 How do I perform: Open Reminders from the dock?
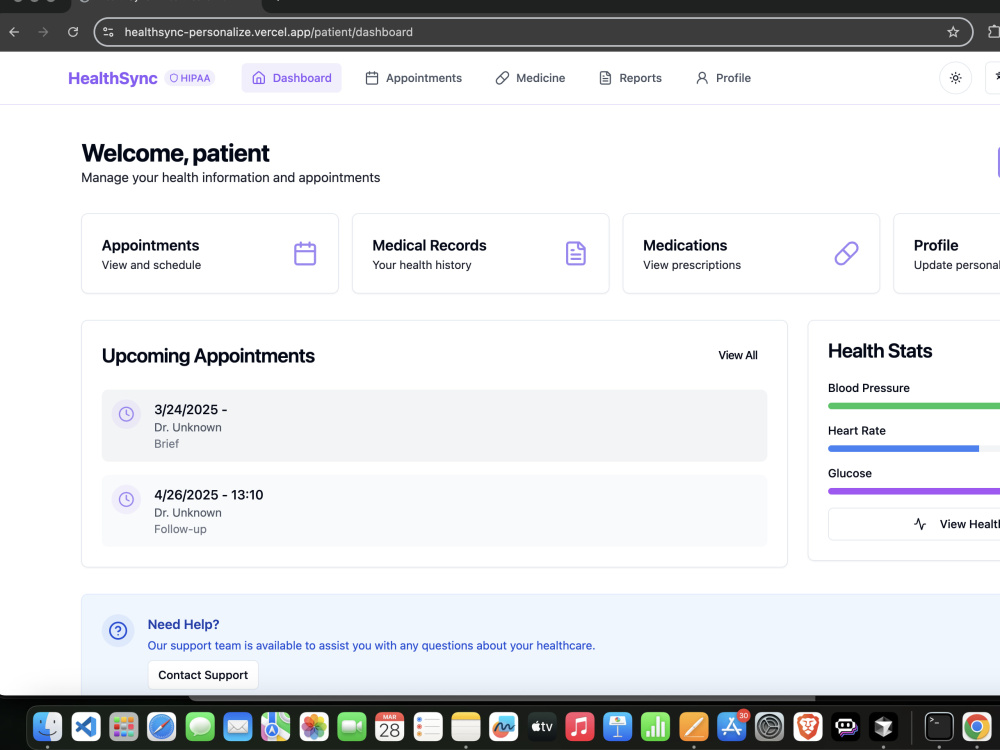(x=428, y=727)
